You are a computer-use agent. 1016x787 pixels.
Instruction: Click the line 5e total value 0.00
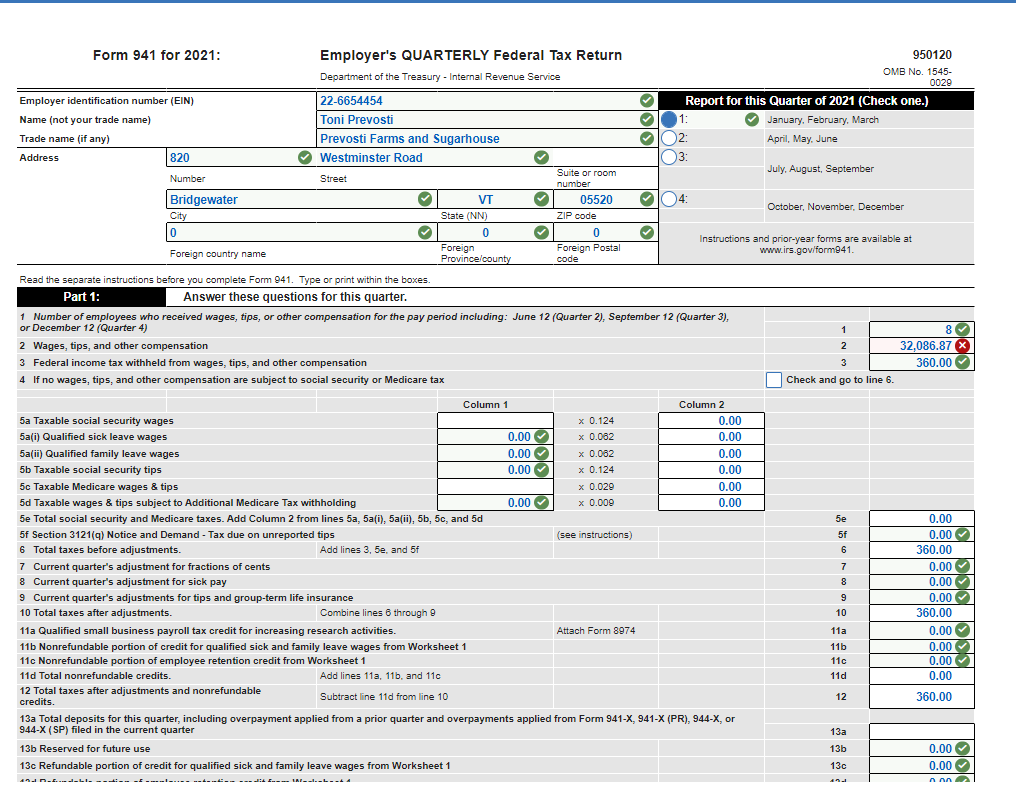921,518
